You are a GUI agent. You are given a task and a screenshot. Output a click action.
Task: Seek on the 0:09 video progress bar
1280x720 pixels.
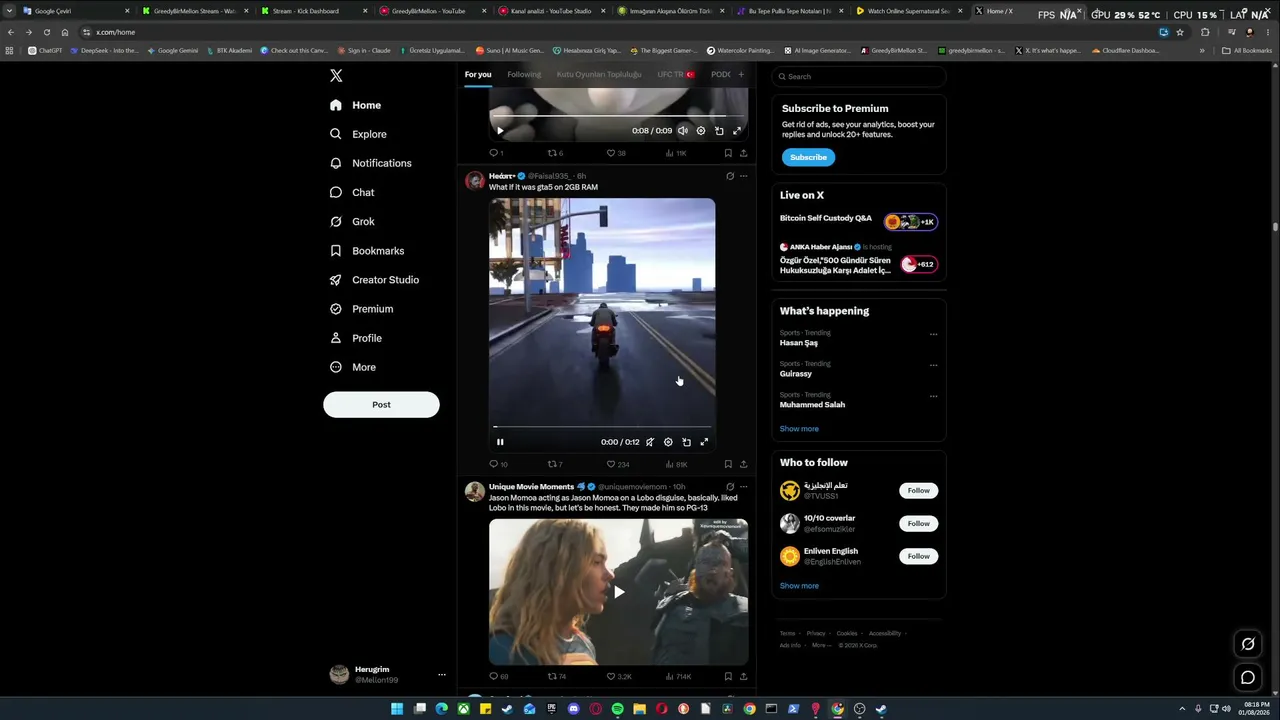pyautogui.click(x=618, y=116)
